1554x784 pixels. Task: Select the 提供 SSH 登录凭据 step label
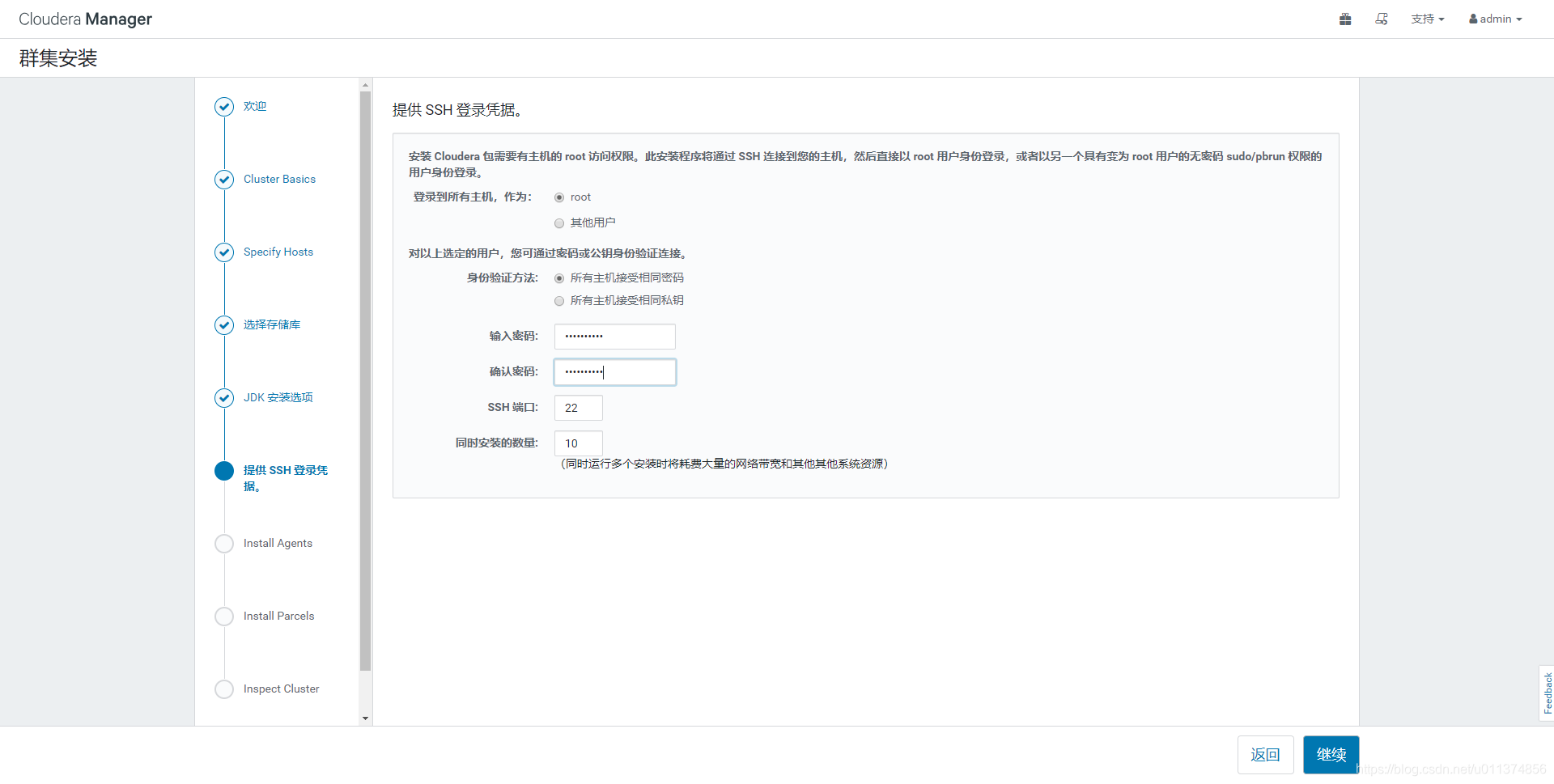click(286, 478)
